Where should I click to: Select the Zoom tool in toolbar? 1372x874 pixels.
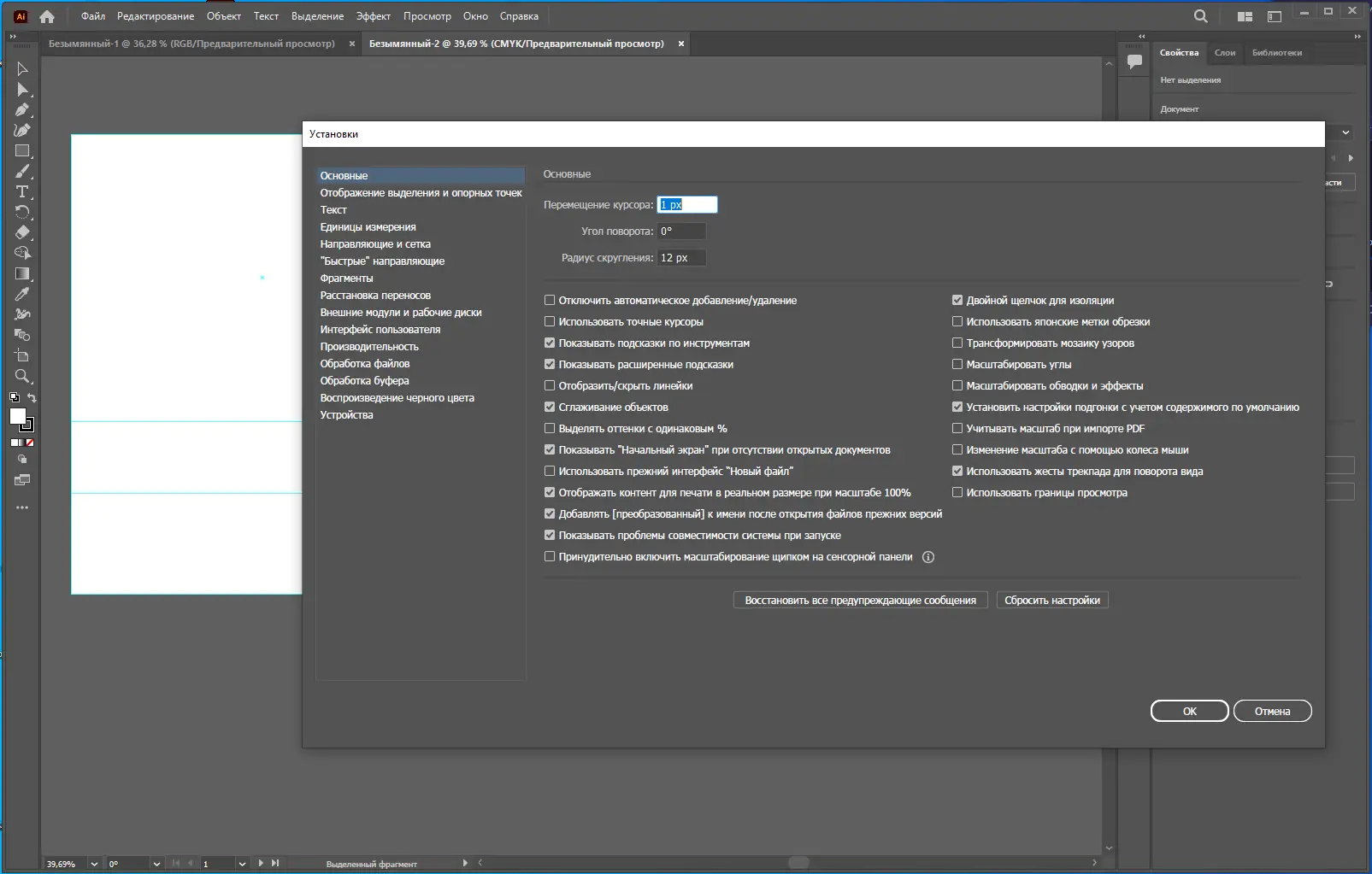[x=22, y=376]
